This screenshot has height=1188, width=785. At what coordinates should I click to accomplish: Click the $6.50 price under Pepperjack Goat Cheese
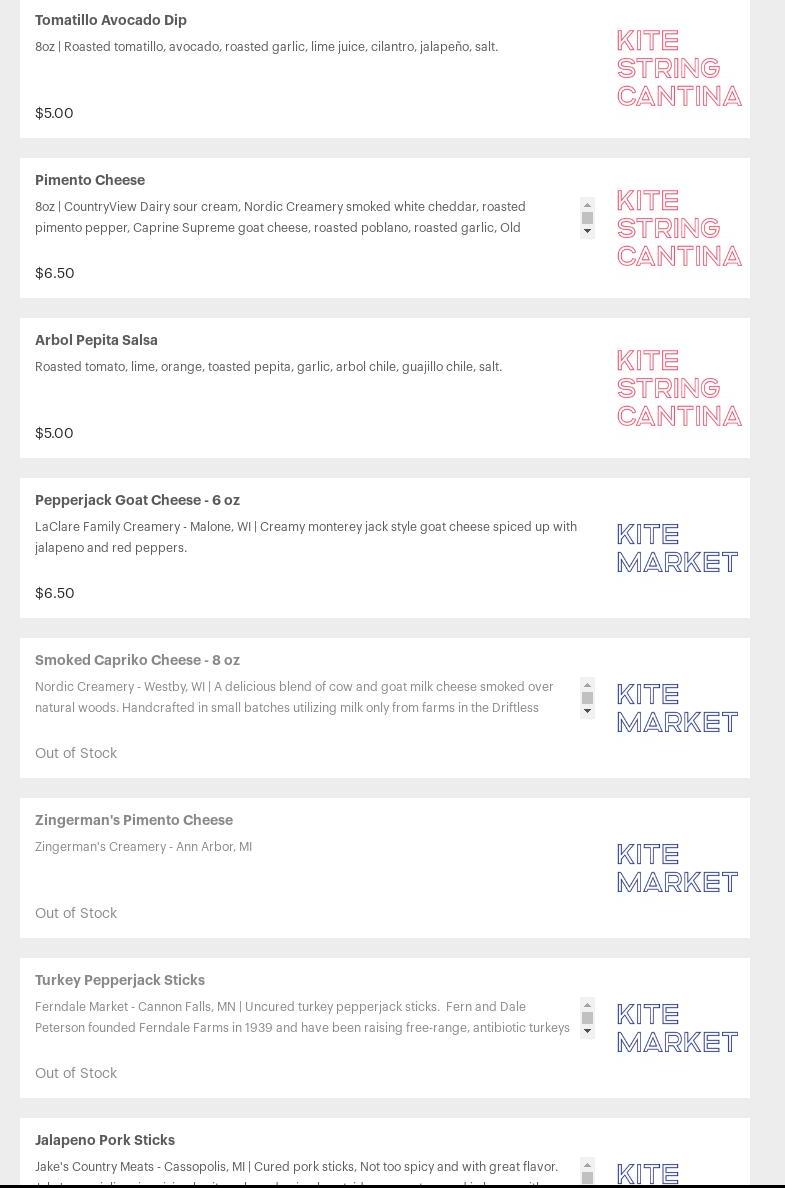[55, 593]
